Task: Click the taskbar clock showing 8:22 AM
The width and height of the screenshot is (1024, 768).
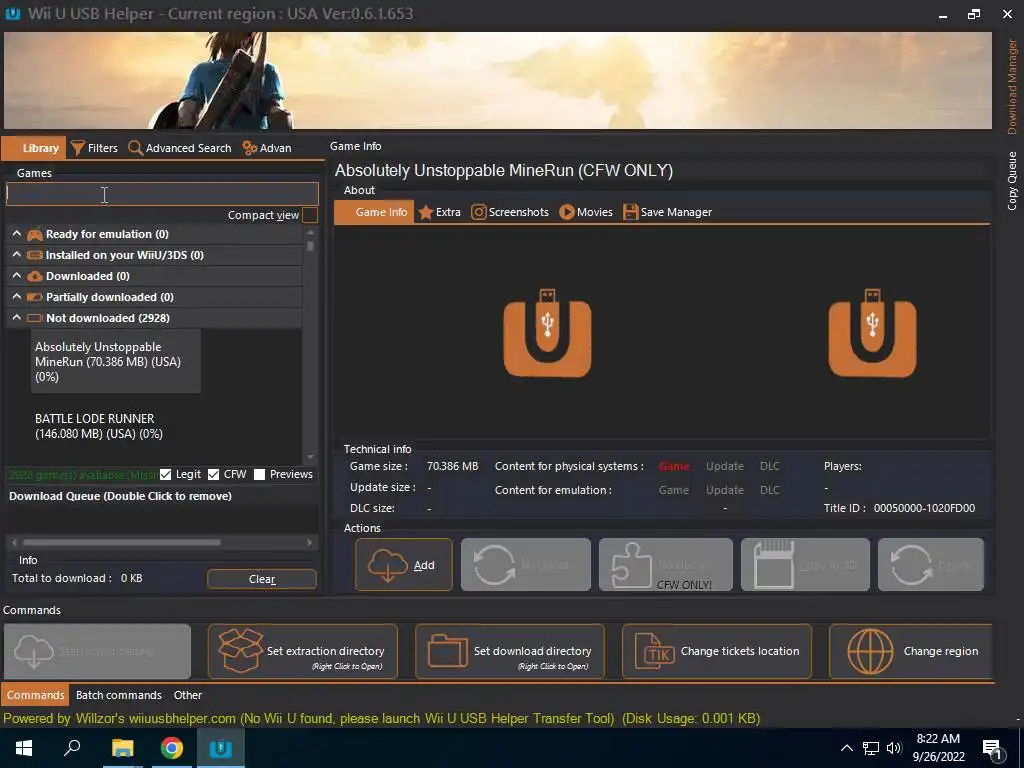Action: (x=938, y=748)
